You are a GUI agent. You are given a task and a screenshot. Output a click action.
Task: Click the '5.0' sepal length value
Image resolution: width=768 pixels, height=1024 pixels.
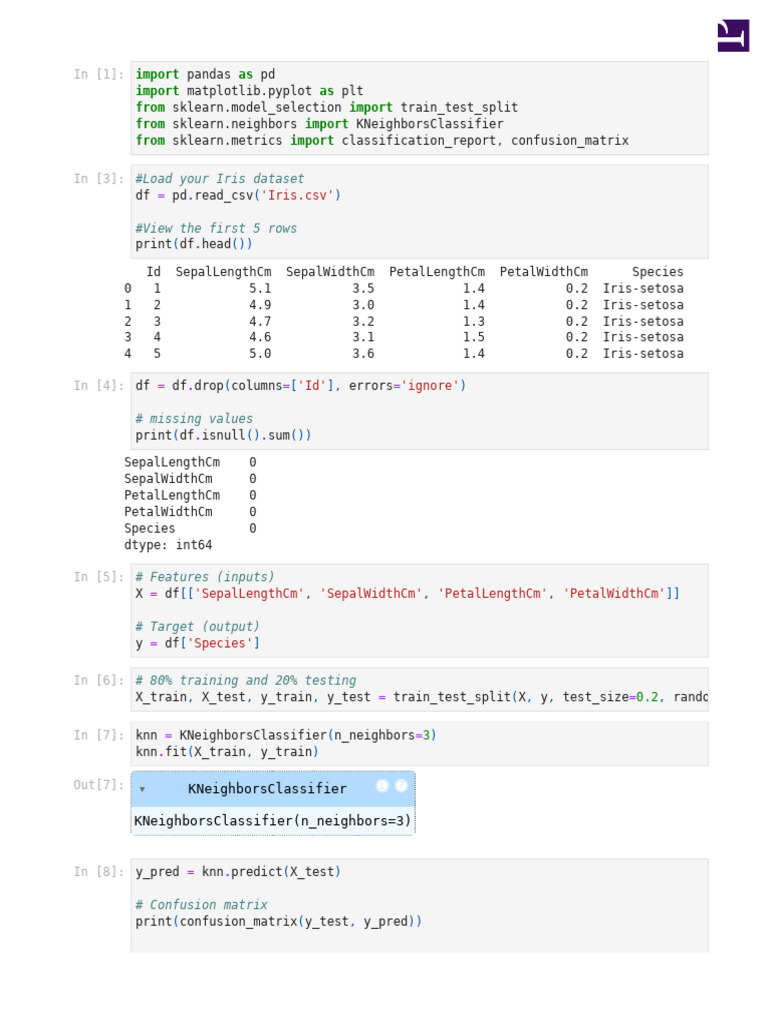point(260,353)
